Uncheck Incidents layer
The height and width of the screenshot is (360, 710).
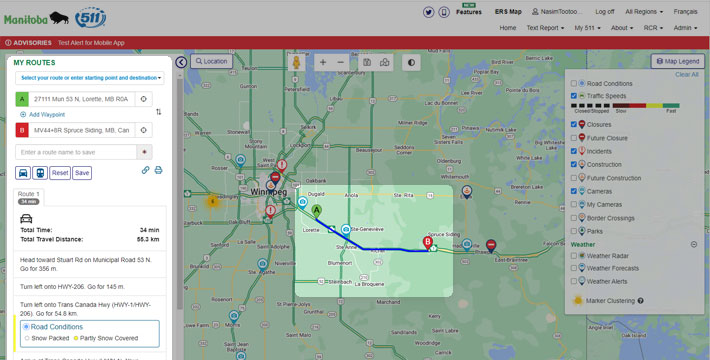coord(574,151)
